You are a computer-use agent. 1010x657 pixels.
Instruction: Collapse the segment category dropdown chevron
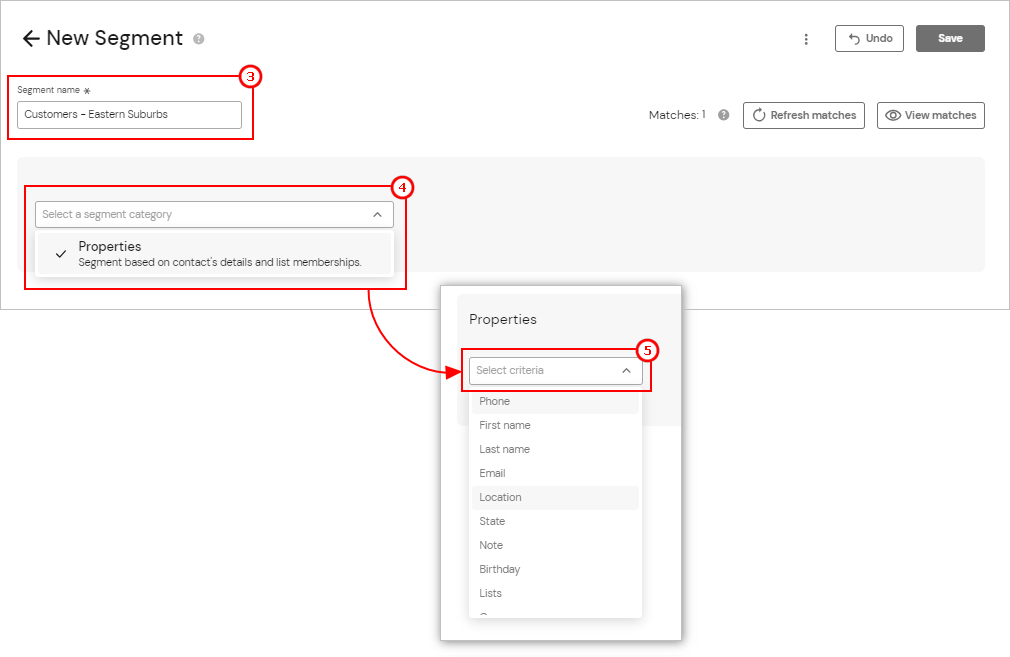(x=378, y=213)
